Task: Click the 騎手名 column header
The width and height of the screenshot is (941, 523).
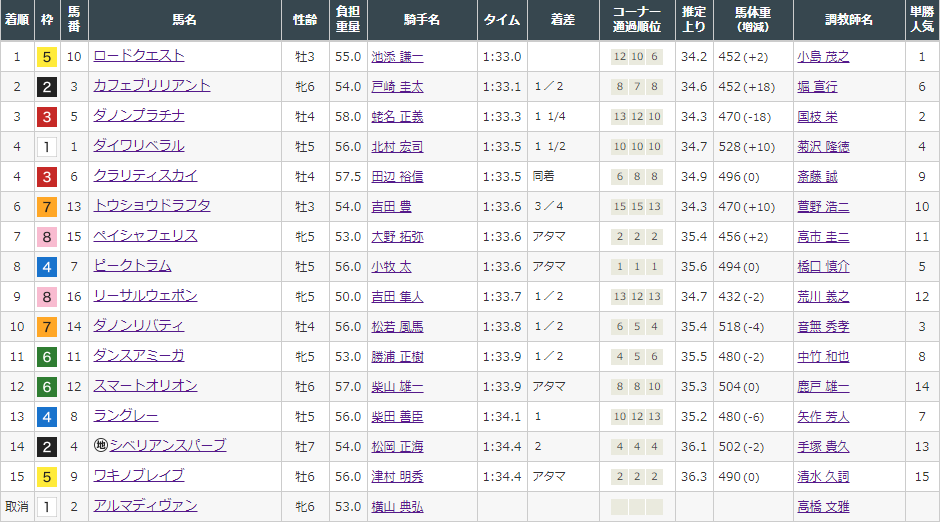Action: (422, 20)
